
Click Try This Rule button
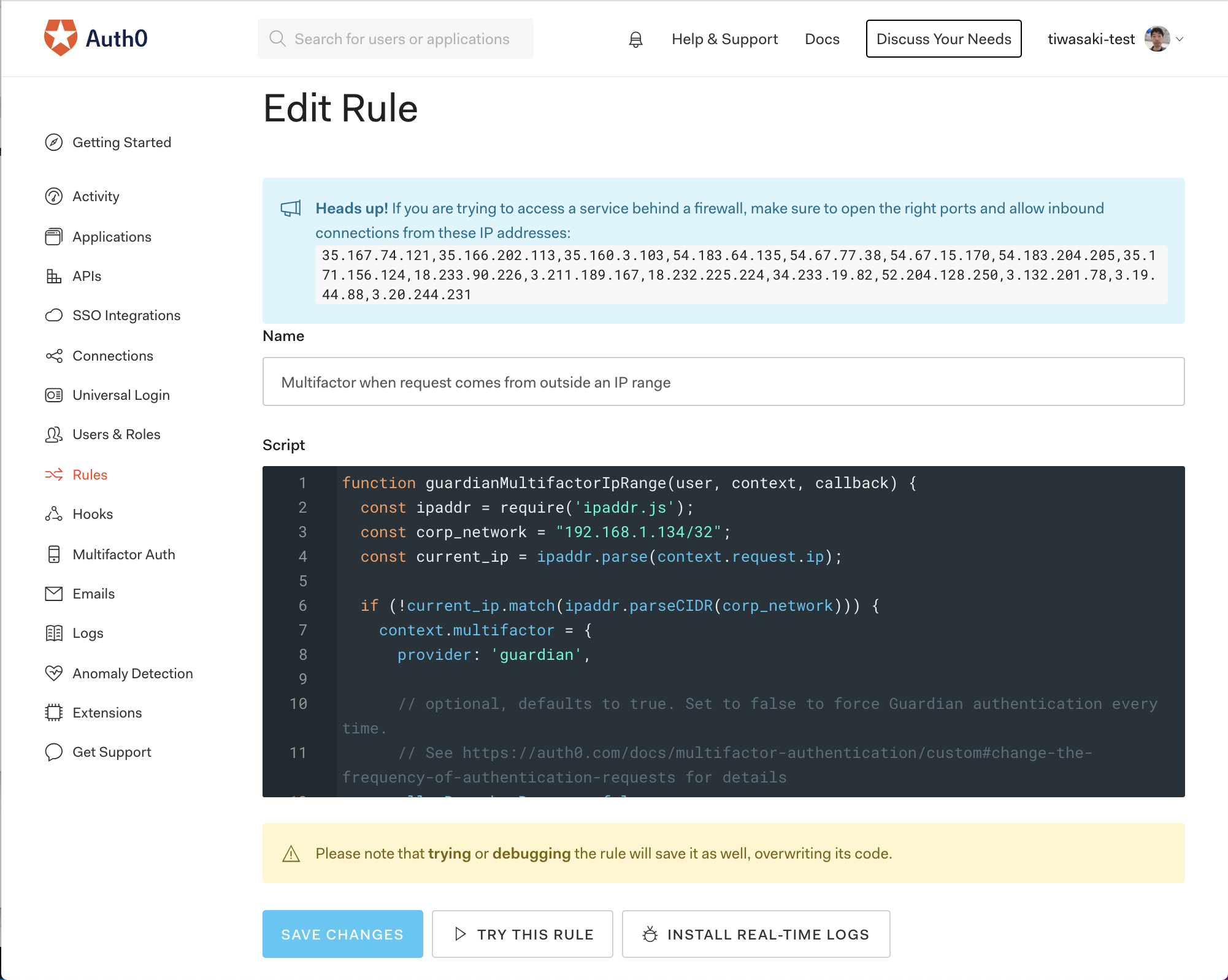click(x=522, y=934)
